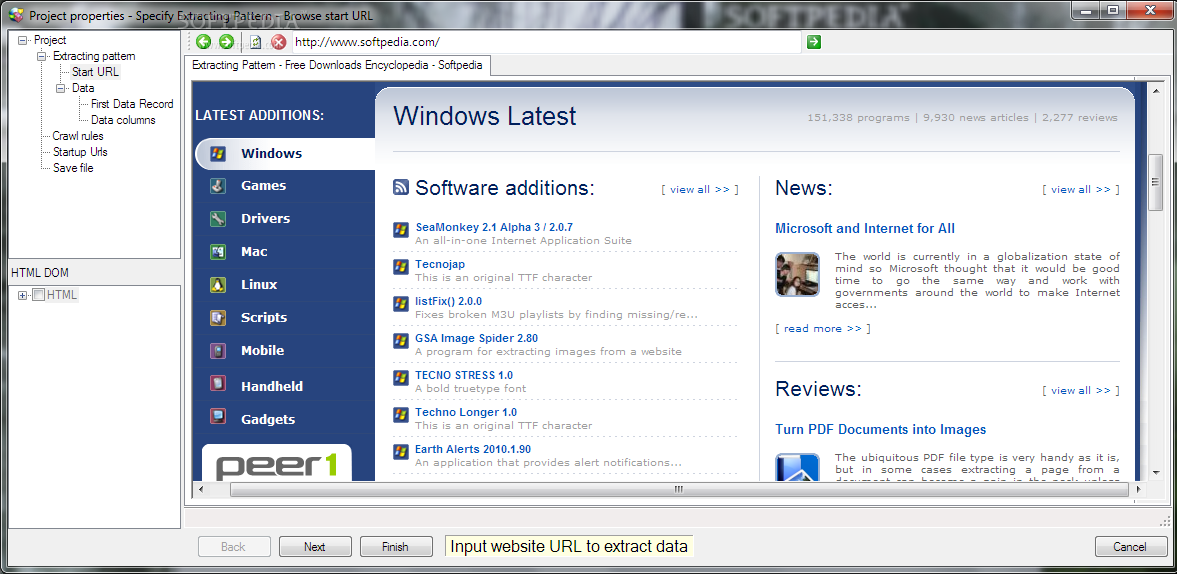Click the Windows icon beside Tecnojap entry
This screenshot has height=574, width=1177.
pos(401,266)
